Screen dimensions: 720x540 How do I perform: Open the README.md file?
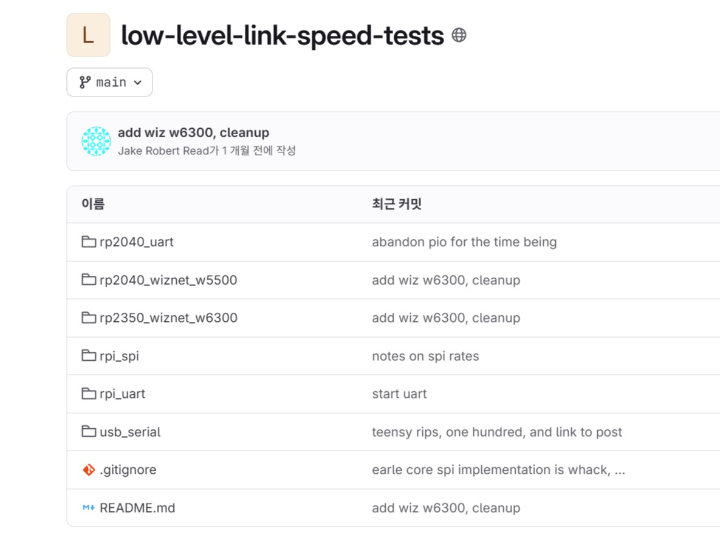coord(137,508)
